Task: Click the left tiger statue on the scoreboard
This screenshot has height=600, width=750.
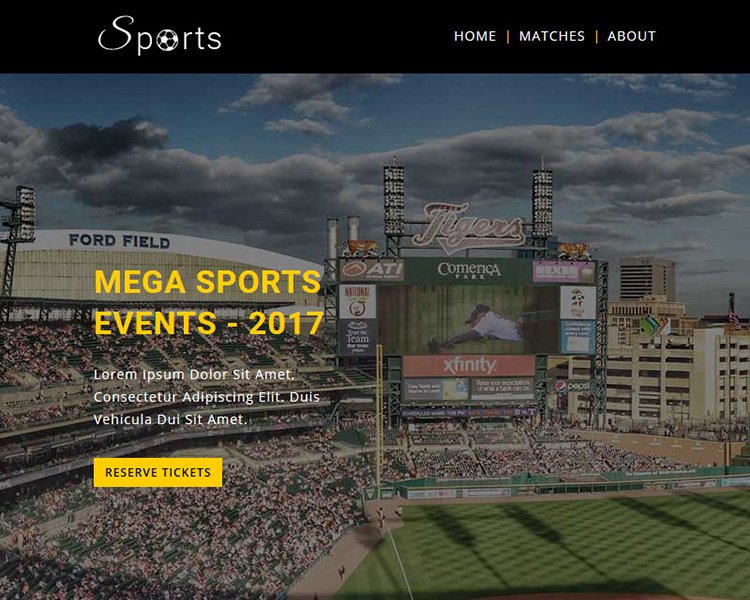Action: pos(359,248)
